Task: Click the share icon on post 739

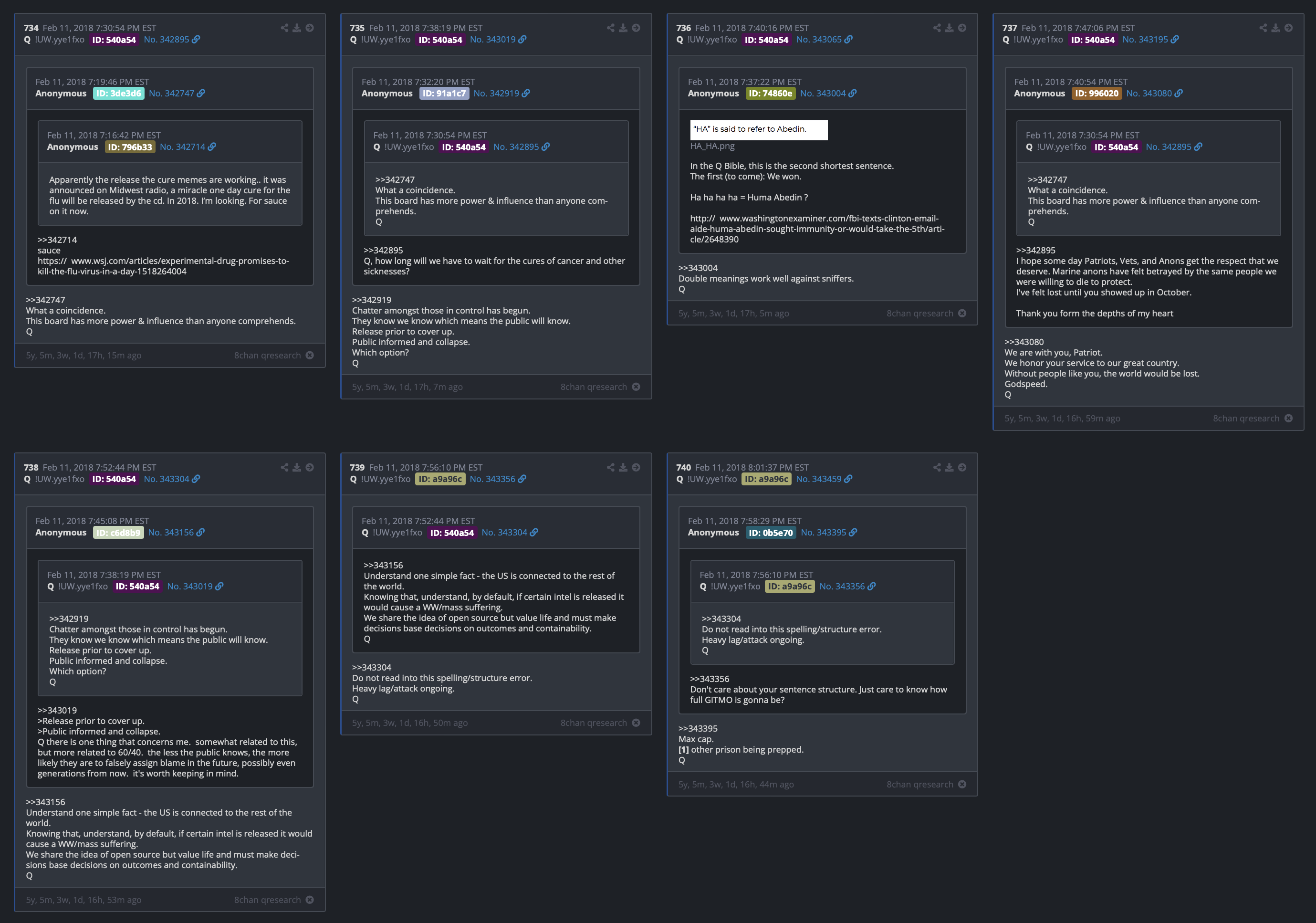Action: (x=610, y=467)
